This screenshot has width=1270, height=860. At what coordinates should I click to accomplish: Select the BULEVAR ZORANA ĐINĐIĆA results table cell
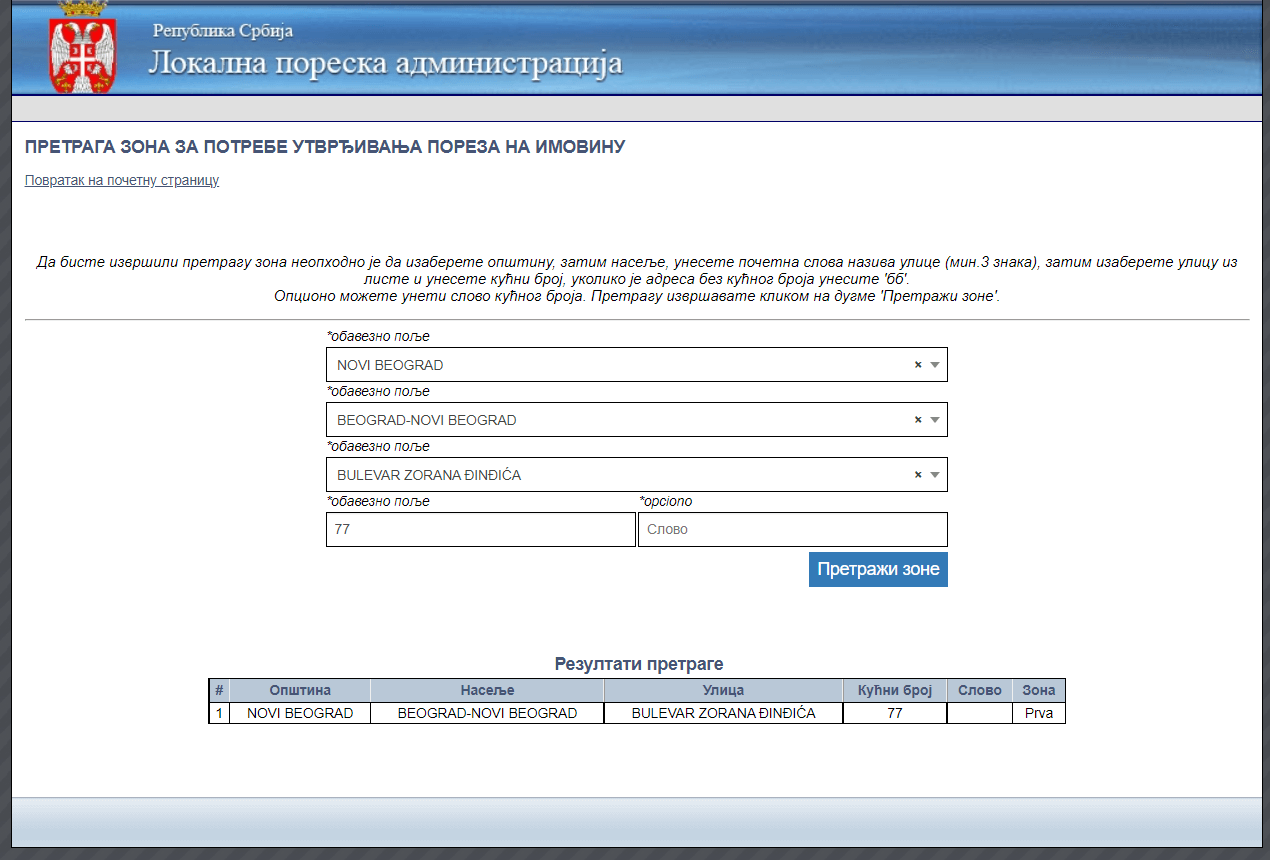pyautogui.click(x=723, y=713)
